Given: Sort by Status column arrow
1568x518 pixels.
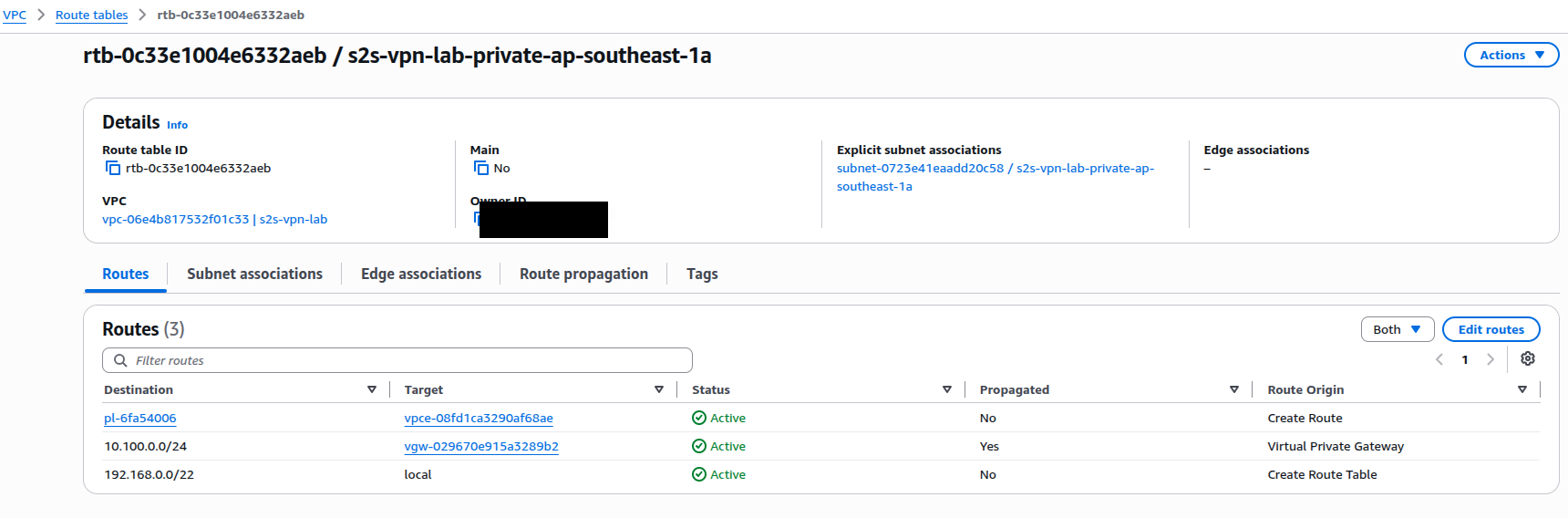Looking at the screenshot, I should pyautogui.click(x=947, y=389).
